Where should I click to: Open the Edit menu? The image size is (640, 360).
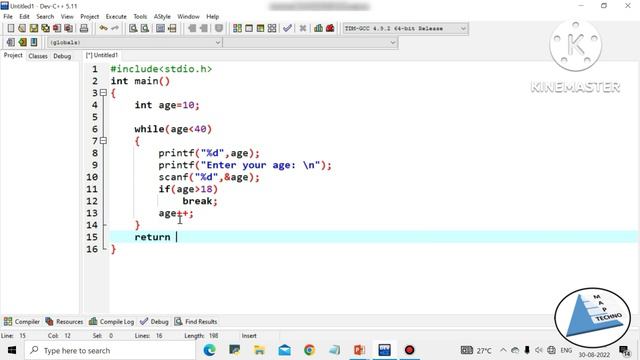click(x=24, y=16)
